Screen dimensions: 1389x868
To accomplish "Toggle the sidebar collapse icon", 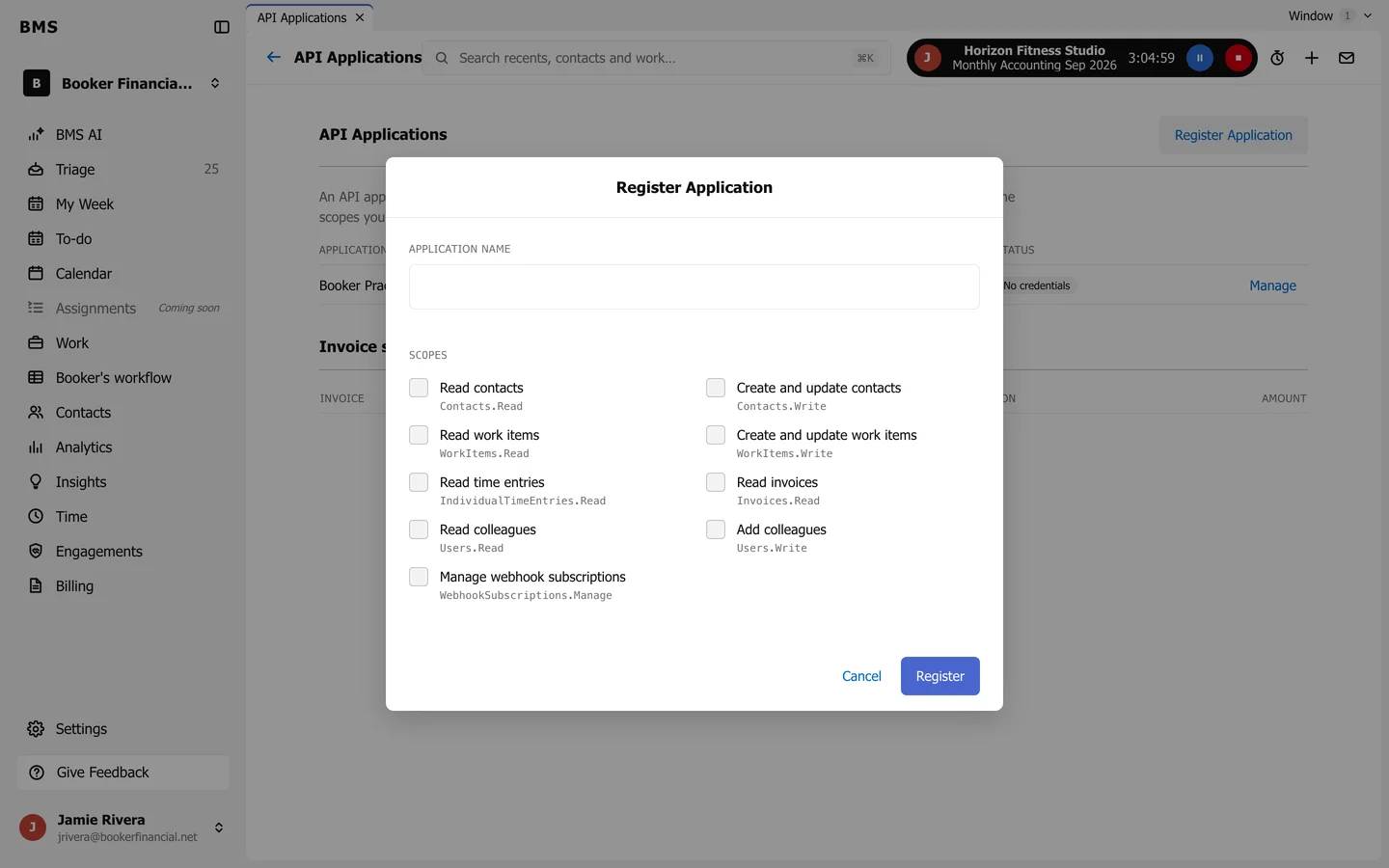I will tap(222, 27).
